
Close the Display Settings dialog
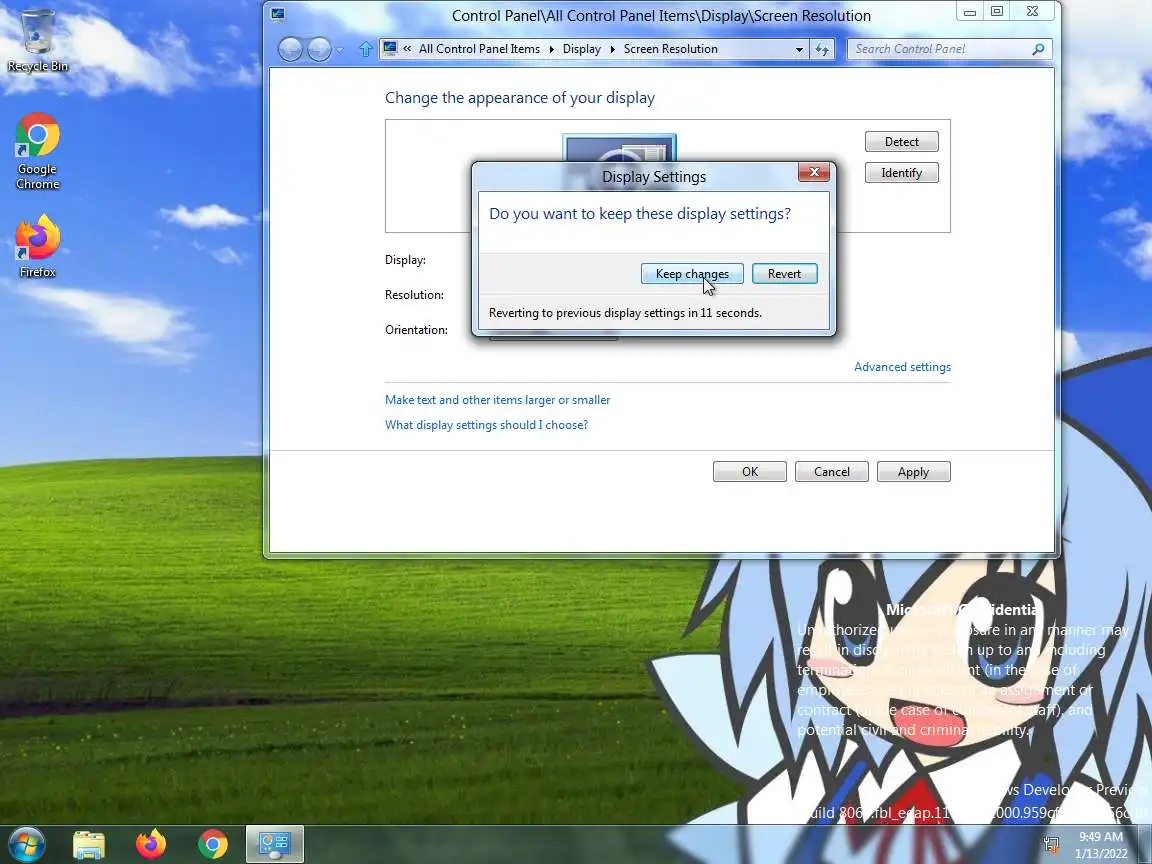[x=813, y=173]
